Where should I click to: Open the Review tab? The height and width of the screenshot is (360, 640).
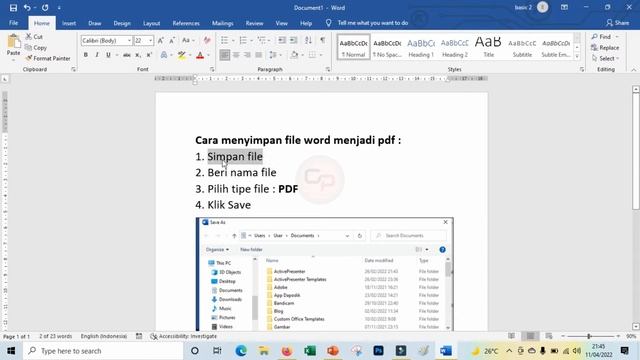coord(254,23)
